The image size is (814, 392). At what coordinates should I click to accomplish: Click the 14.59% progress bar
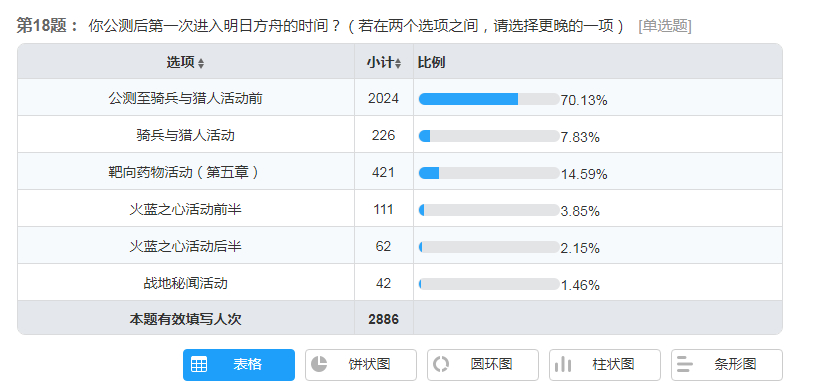489,173
